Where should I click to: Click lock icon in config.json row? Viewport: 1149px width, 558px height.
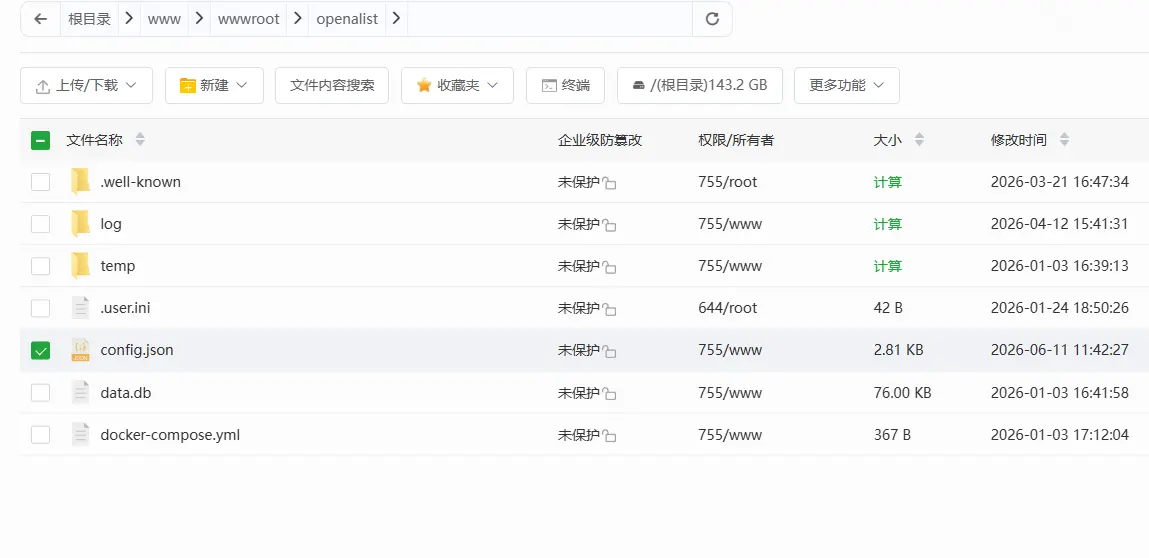pos(609,351)
